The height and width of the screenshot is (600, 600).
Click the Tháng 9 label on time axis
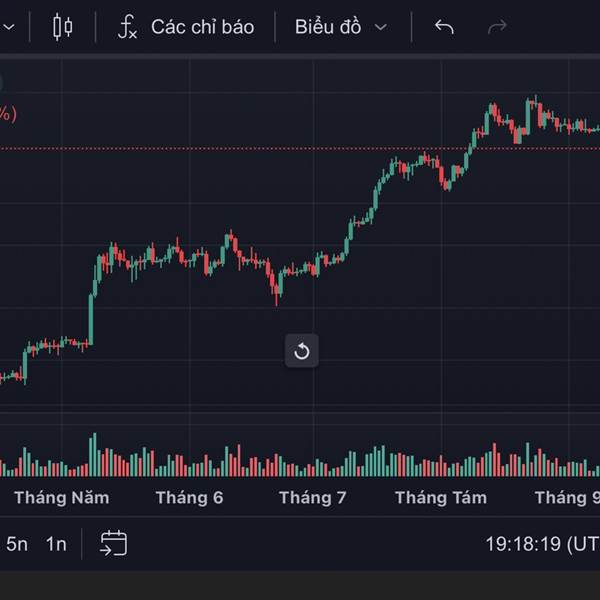[x=566, y=497]
